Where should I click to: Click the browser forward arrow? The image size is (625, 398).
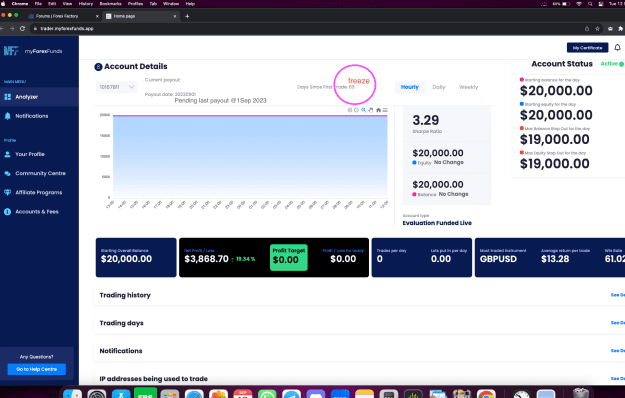coord(12,29)
